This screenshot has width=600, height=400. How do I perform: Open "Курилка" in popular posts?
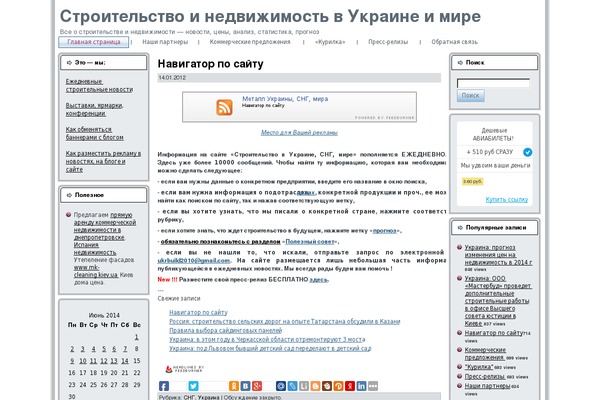(x=479, y=367)
